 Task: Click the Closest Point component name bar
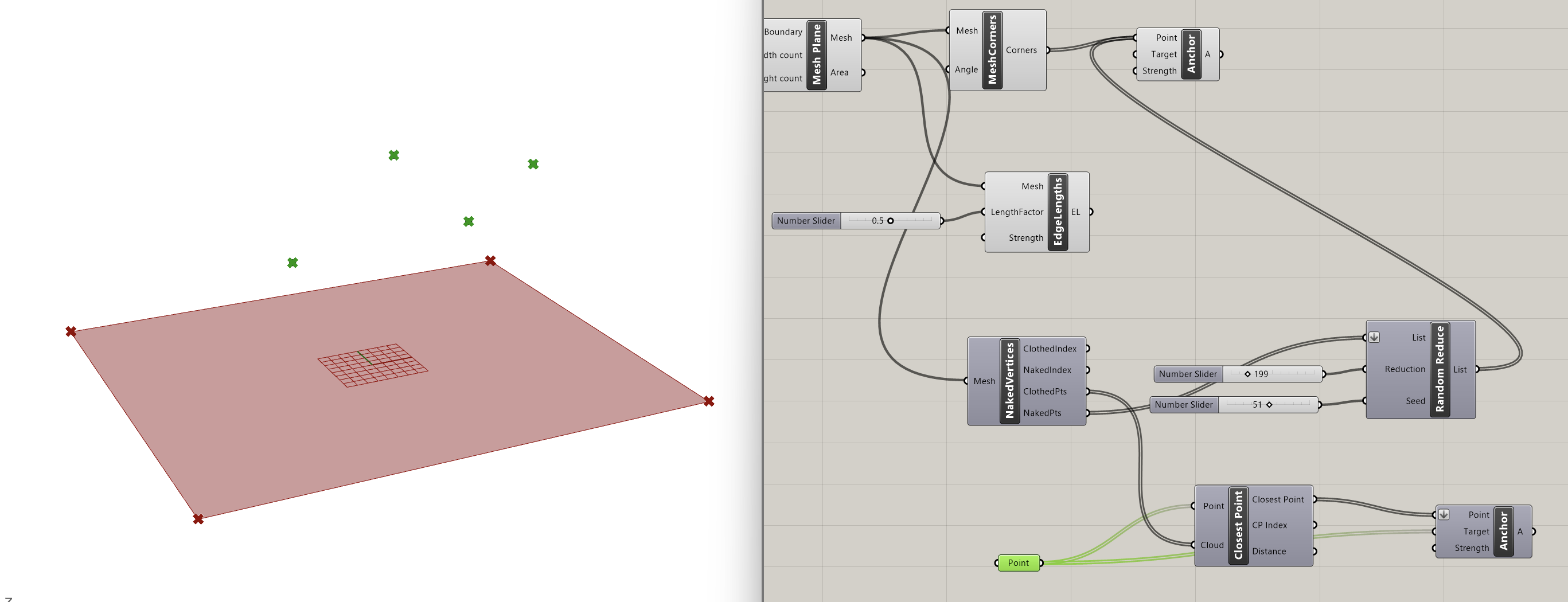(x=1238, y=525)
